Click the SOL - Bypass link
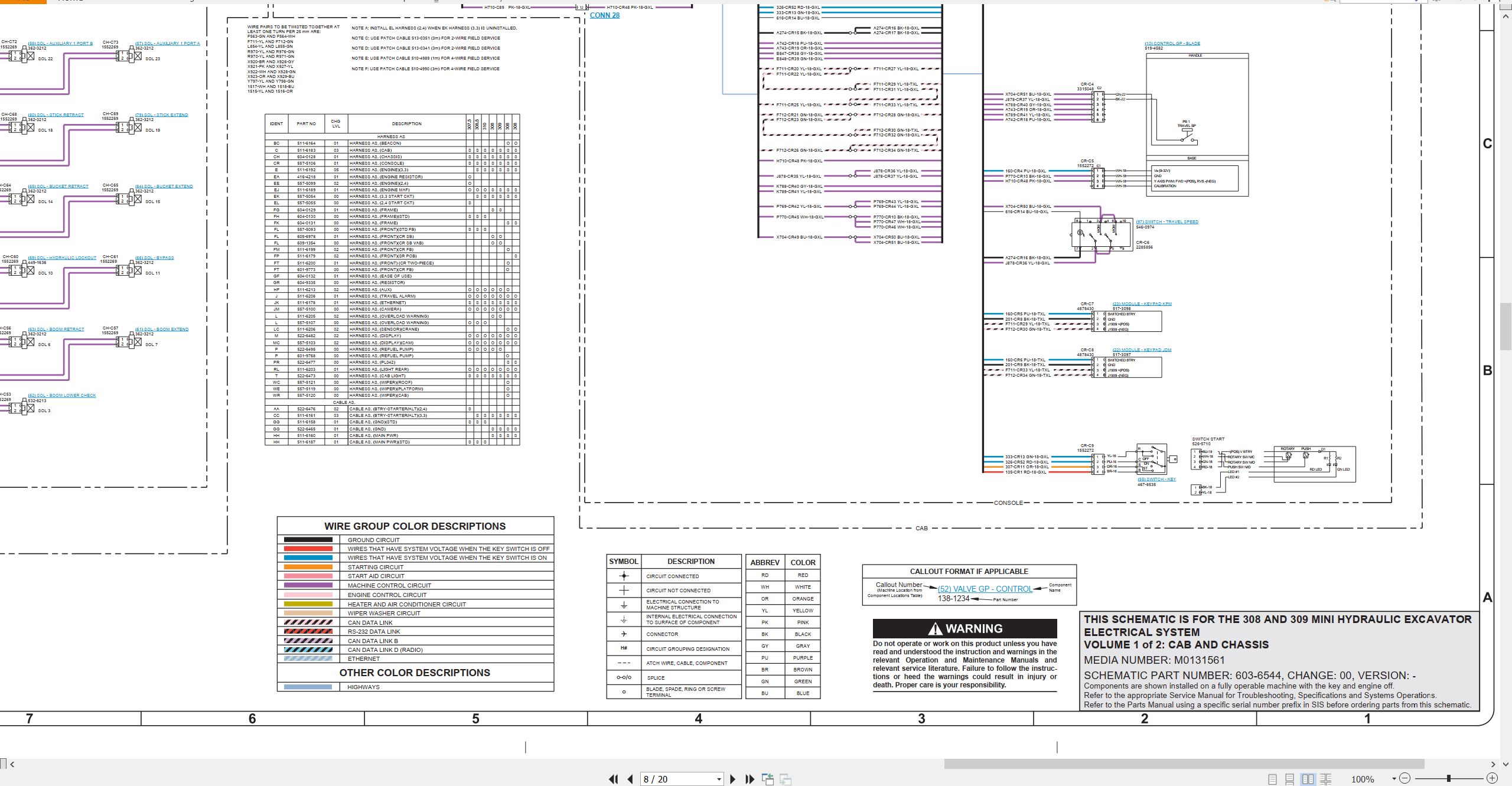 pos(154,257)
